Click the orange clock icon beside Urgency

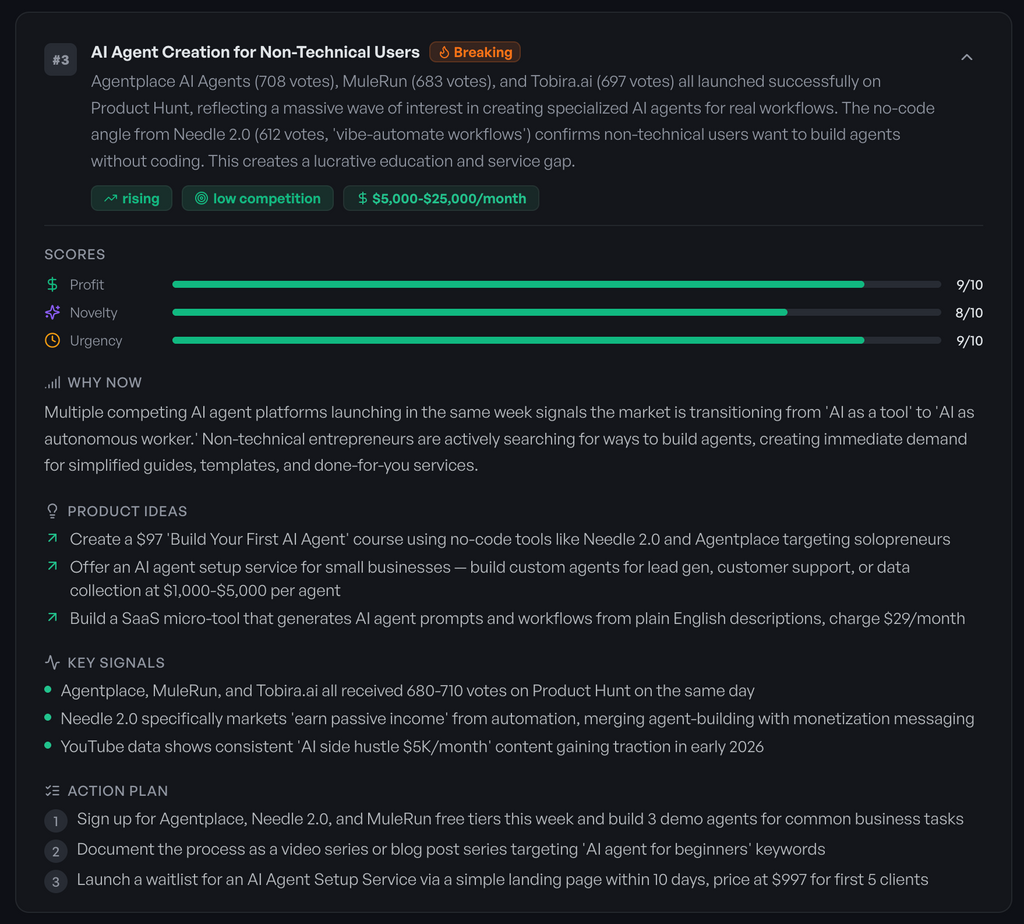52,340
